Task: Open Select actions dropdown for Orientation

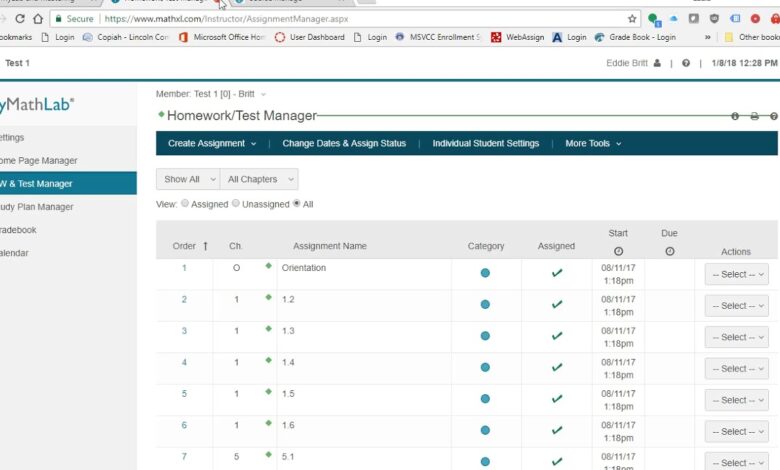Action: [x=737, y=274]
